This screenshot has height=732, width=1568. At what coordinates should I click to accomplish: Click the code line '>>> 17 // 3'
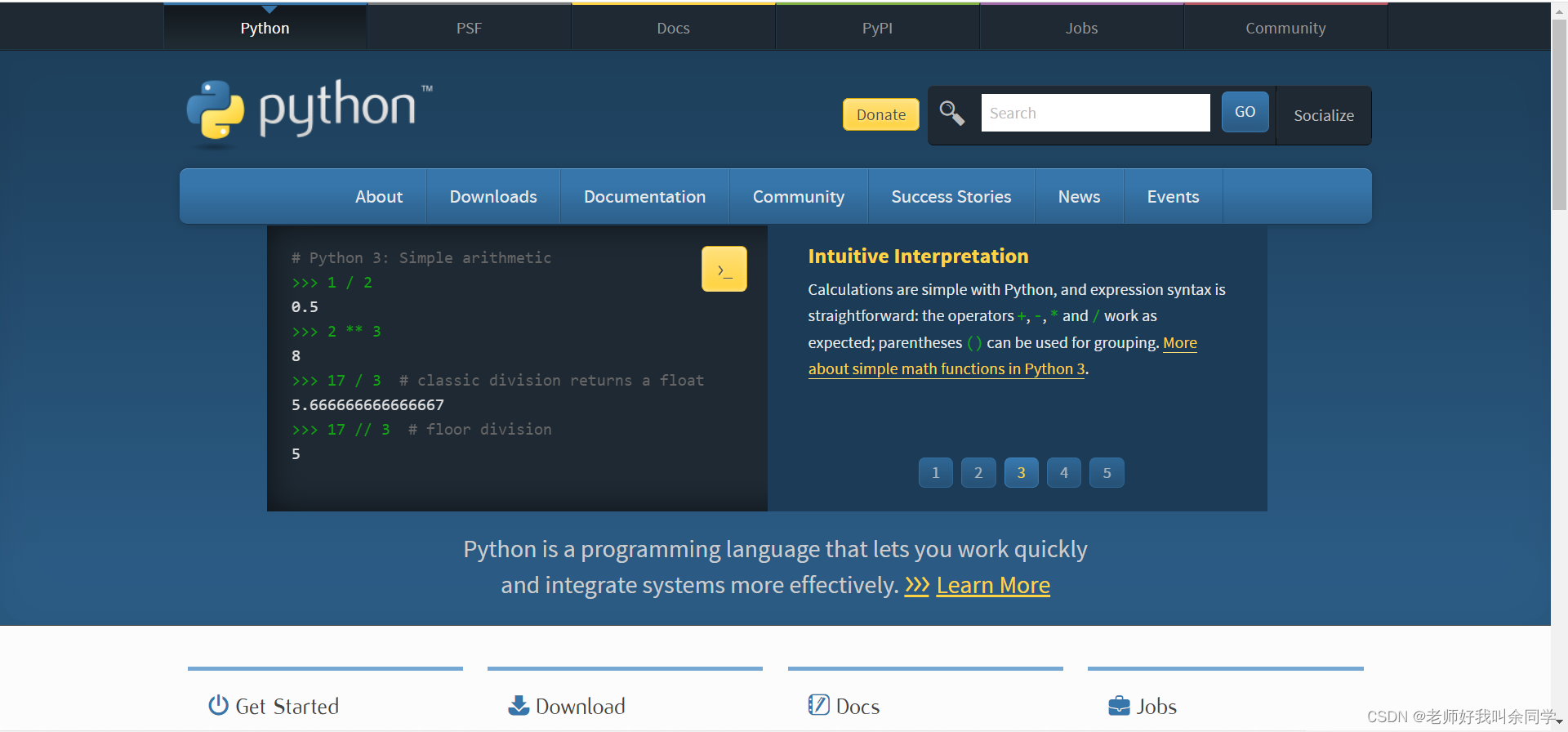[341, 429]
